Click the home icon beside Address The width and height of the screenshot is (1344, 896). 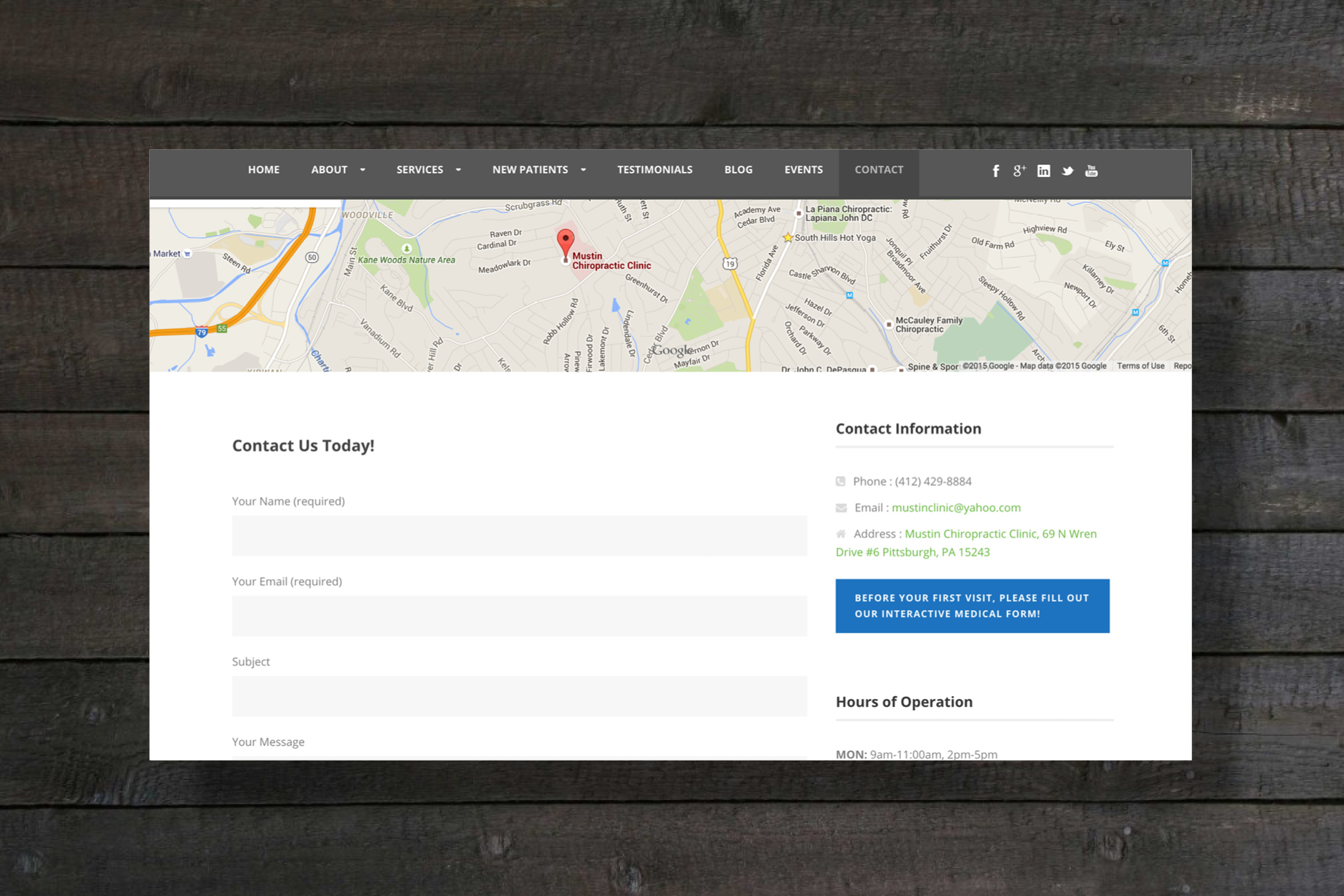coord(841,534)
